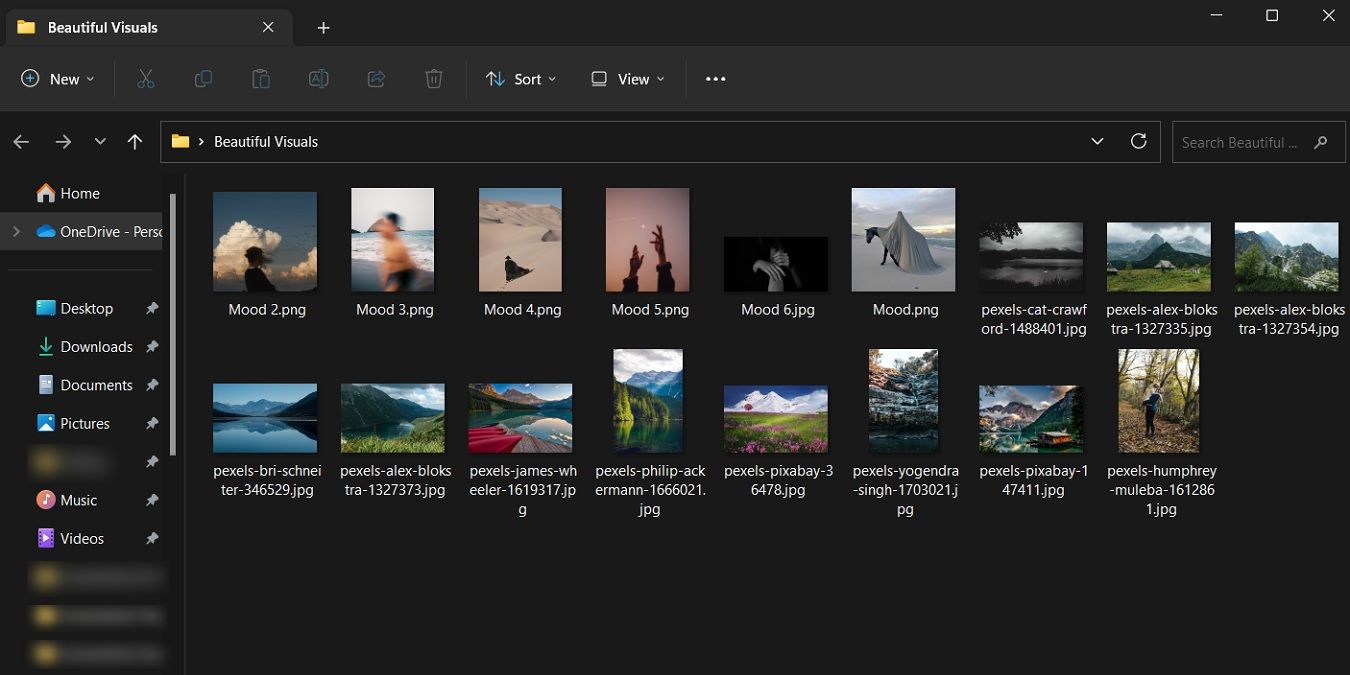The height and width of the screenshot is (675, 1350).
Task: Click the See more ellipsis menu
Action: [715, 78]
